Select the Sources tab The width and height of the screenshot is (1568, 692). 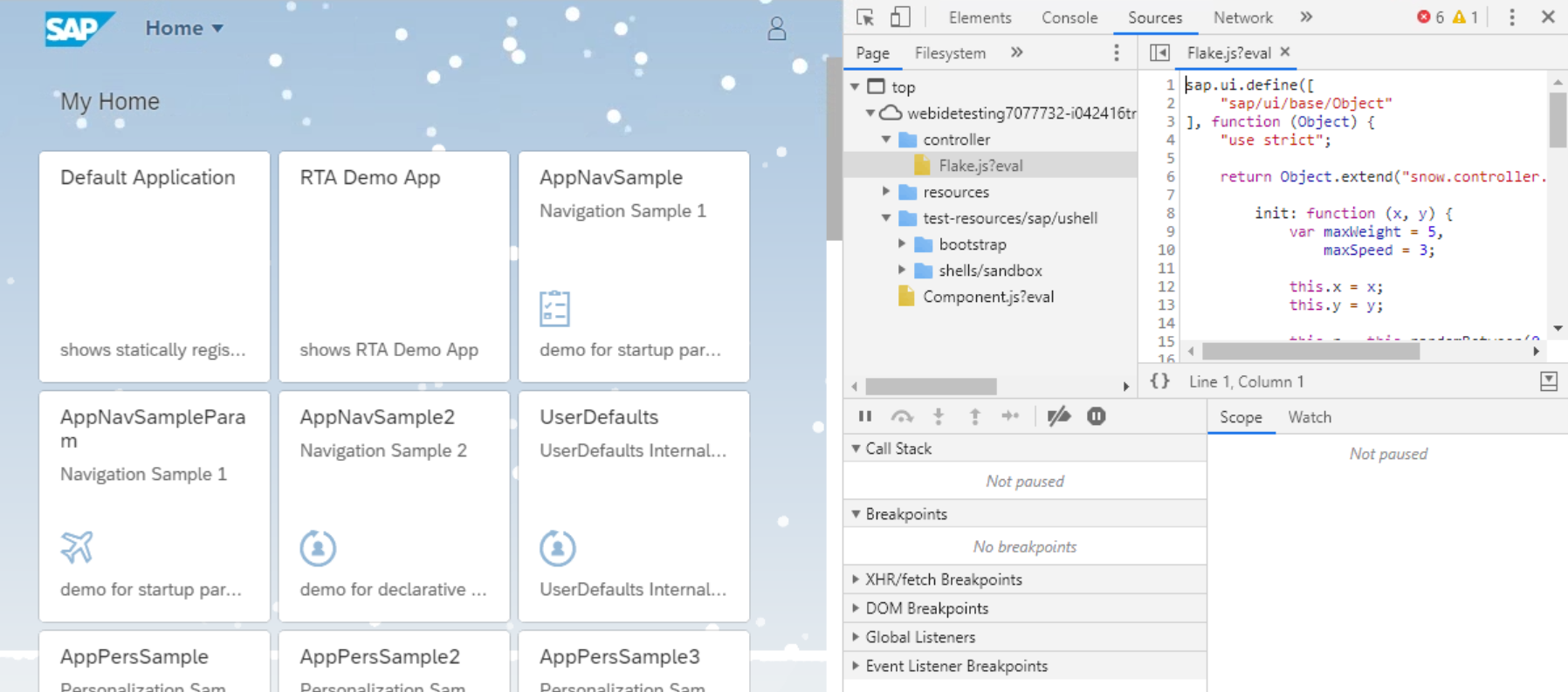(1155, 17)
